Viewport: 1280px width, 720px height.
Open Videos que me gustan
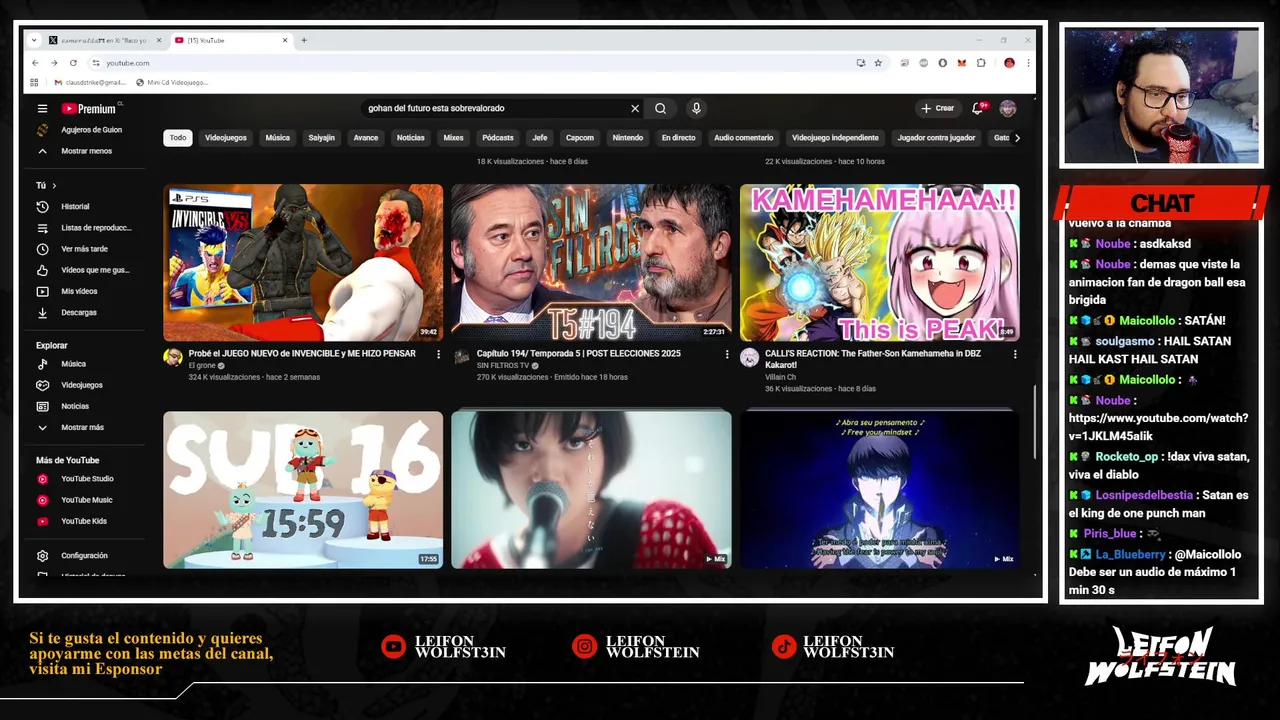point(85,270)
